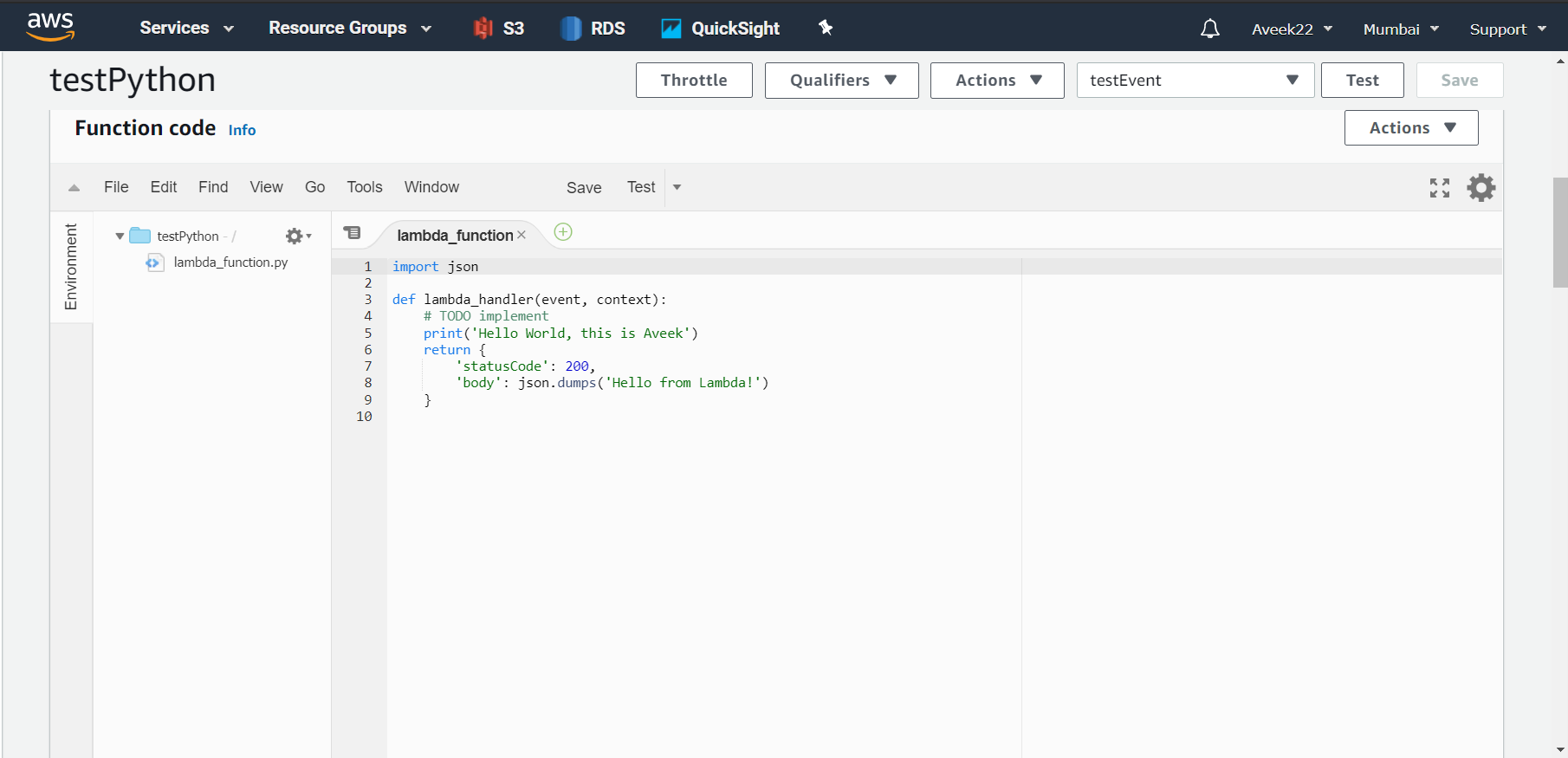The width and height of the screenshot is (1568, 758).
Task: Click the tab list pane icon
Action: point(352,233)
